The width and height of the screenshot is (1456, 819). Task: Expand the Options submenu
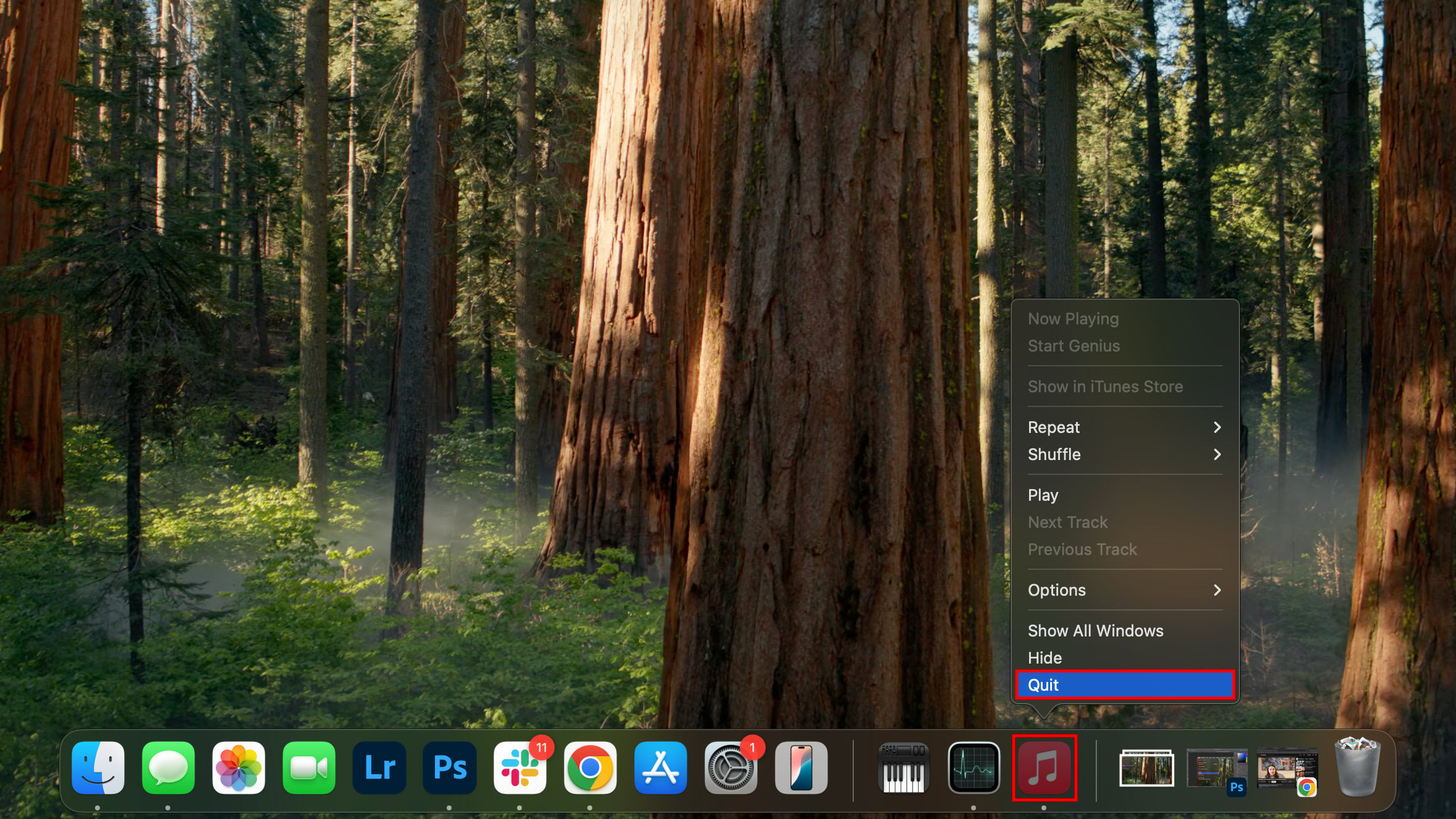point(1125,590)
